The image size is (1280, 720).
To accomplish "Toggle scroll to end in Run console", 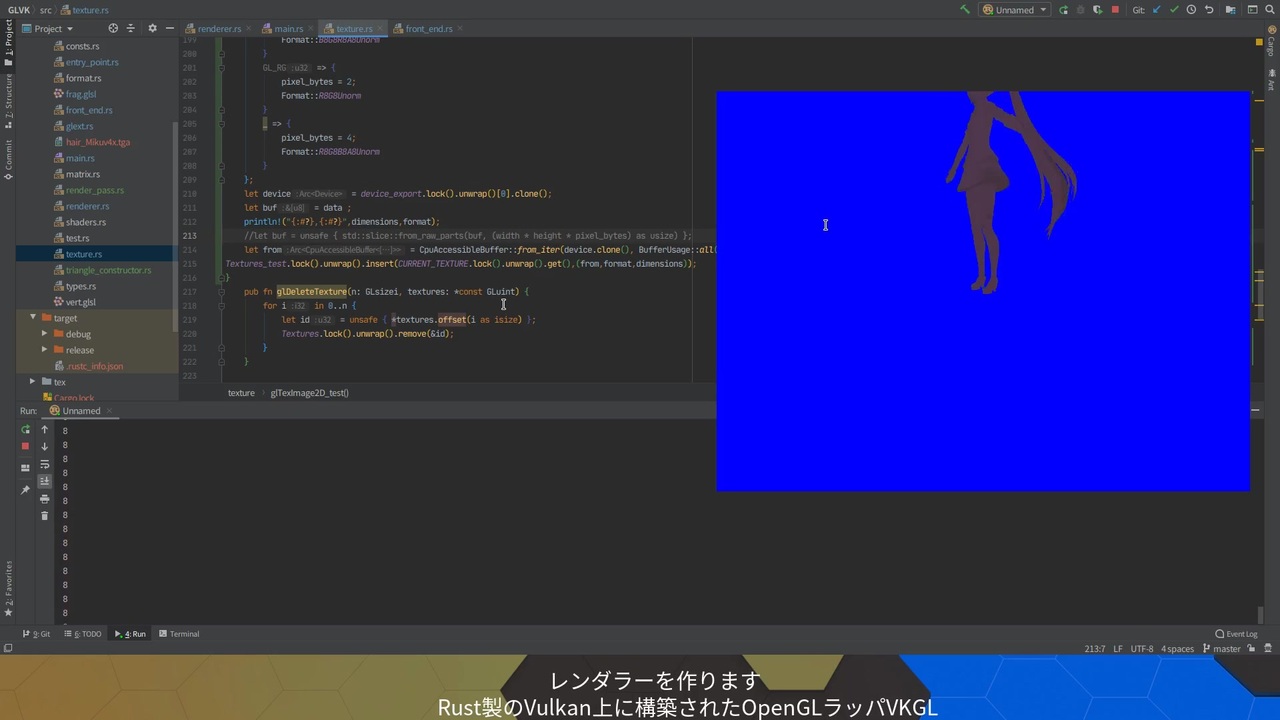I will pos(44,482).
